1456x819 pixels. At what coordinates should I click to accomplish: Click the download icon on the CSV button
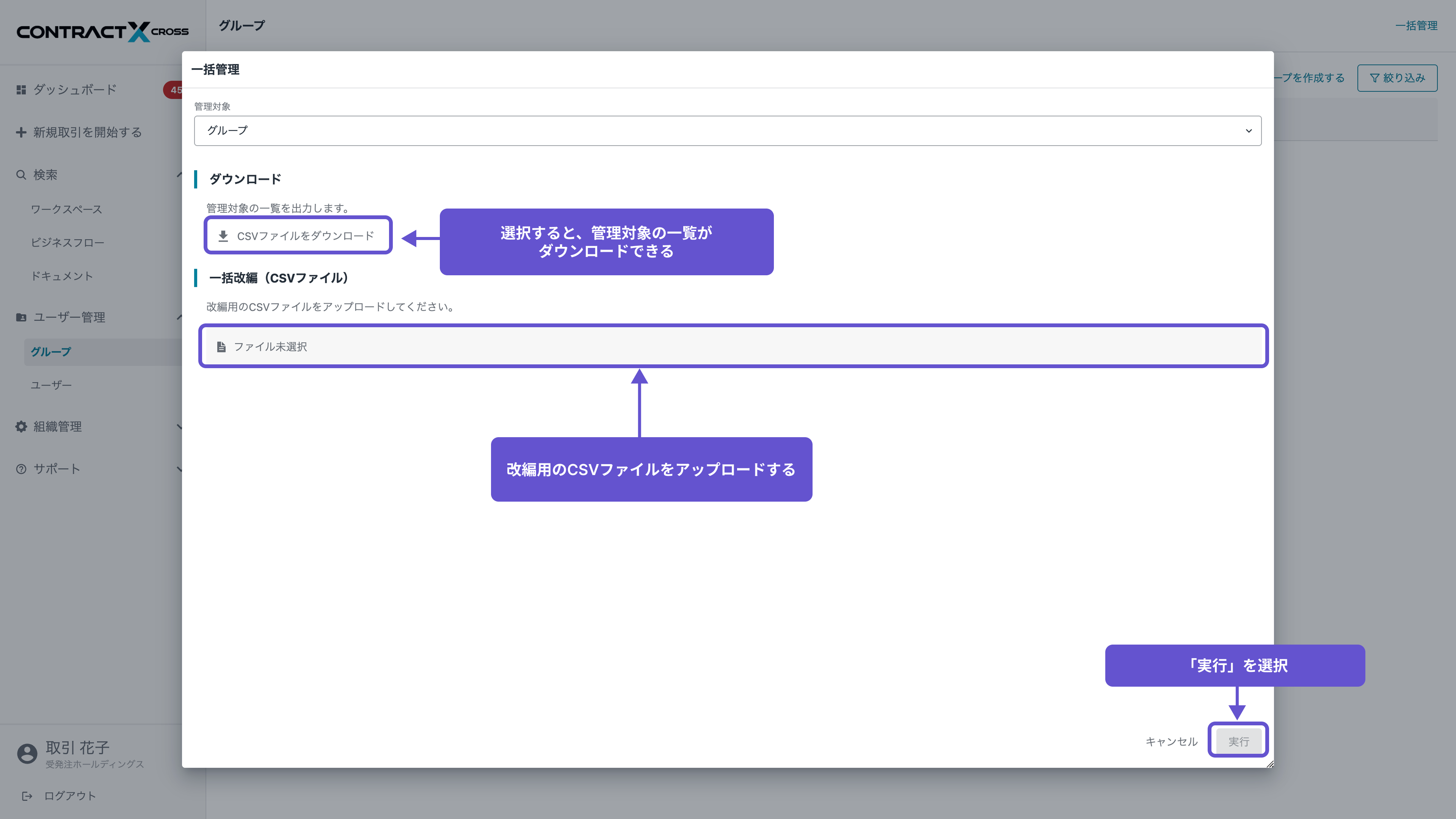pos(223,236)
